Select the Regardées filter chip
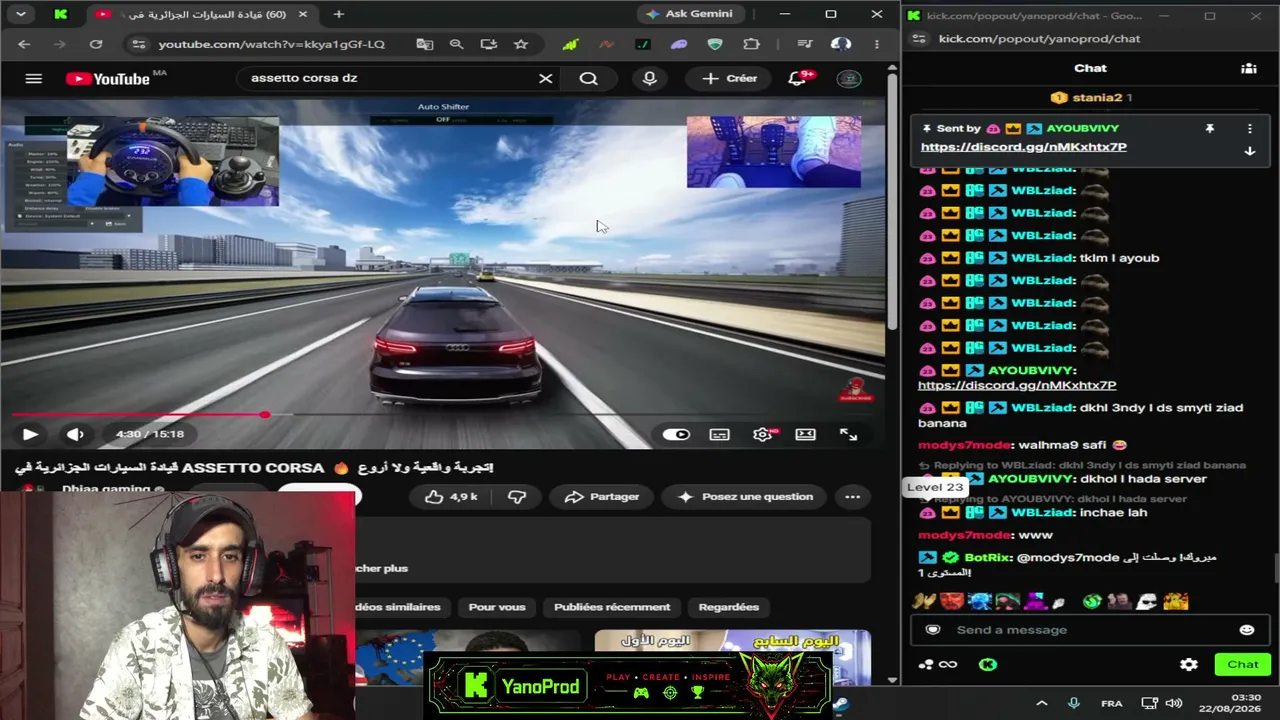The image size is (1280, 720). click(728, 607)
